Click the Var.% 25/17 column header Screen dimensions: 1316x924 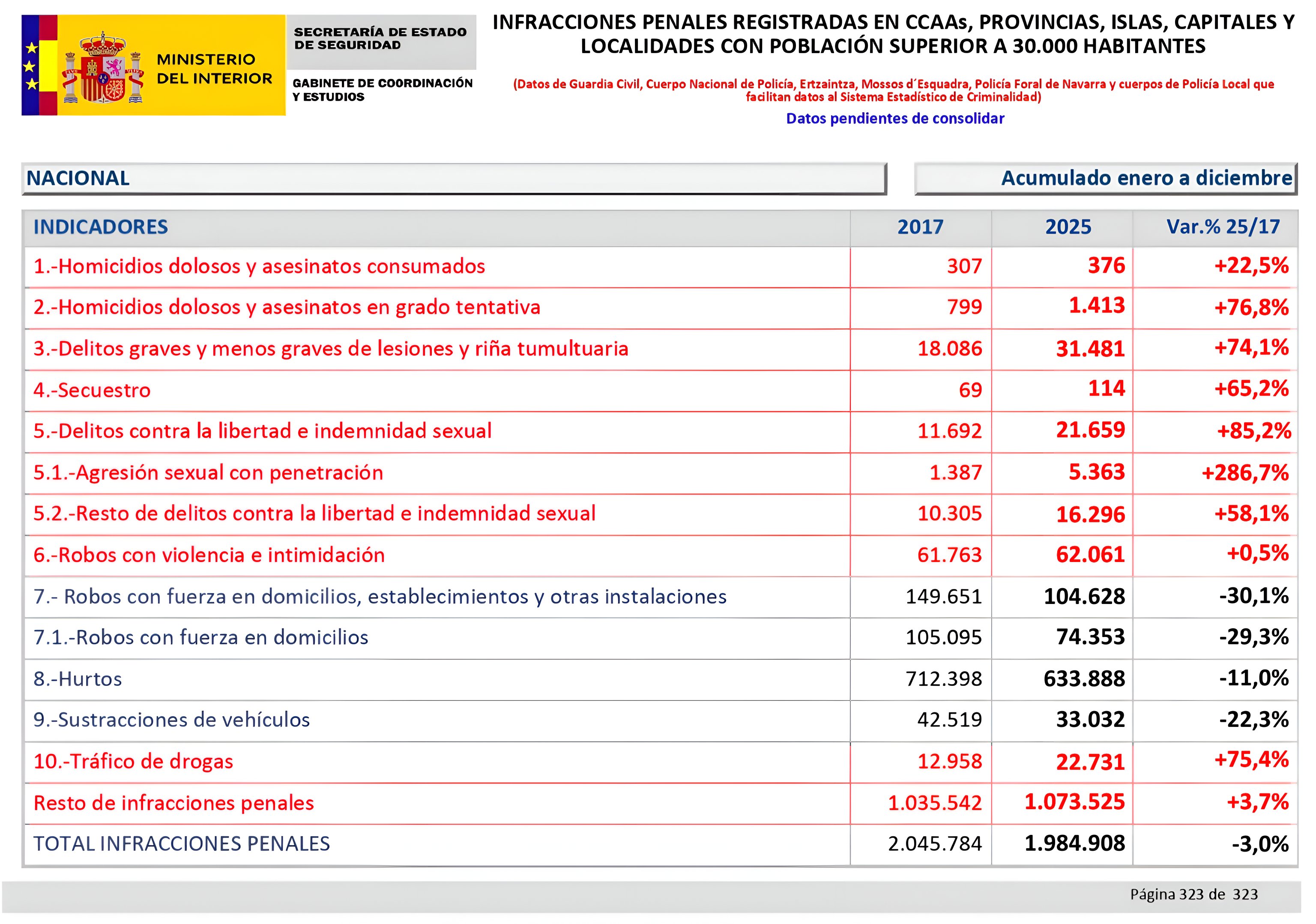[1223, 227]
